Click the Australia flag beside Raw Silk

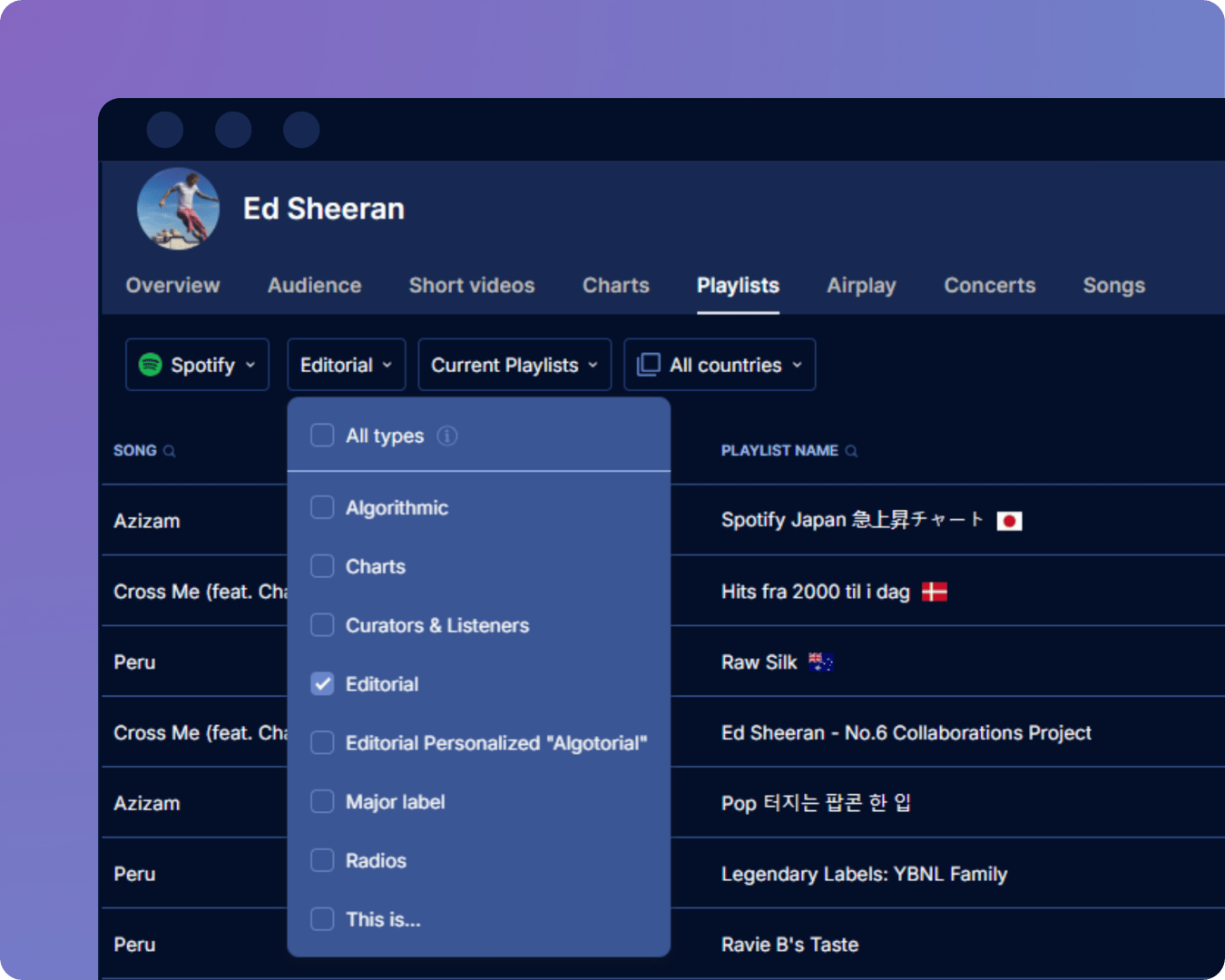coord(820,661)
